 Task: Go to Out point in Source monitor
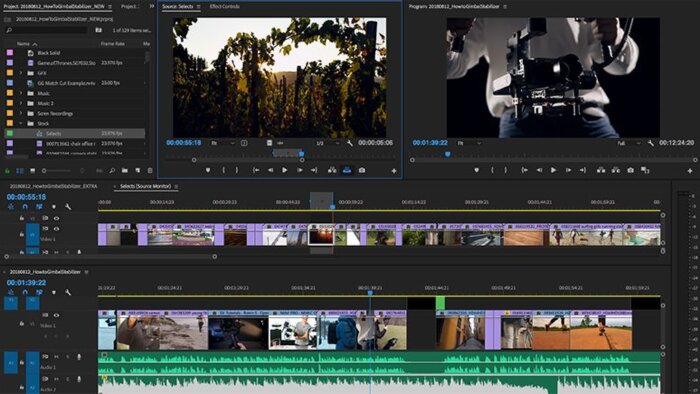coord(314,170)
